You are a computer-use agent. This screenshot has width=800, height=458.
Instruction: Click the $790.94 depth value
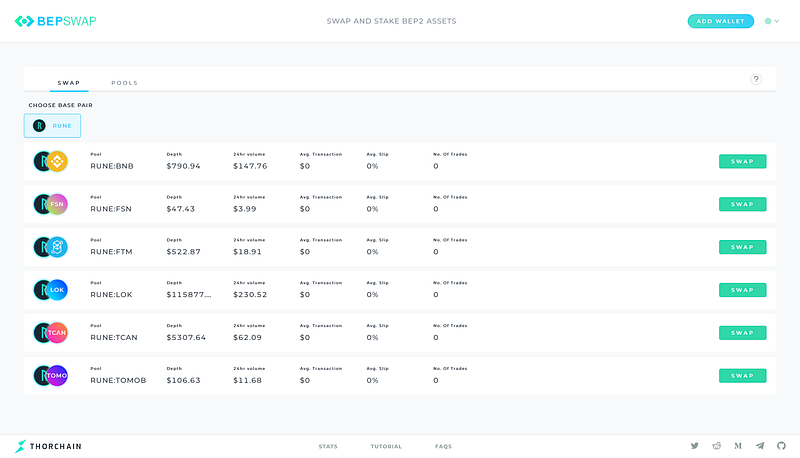[183, 166]
